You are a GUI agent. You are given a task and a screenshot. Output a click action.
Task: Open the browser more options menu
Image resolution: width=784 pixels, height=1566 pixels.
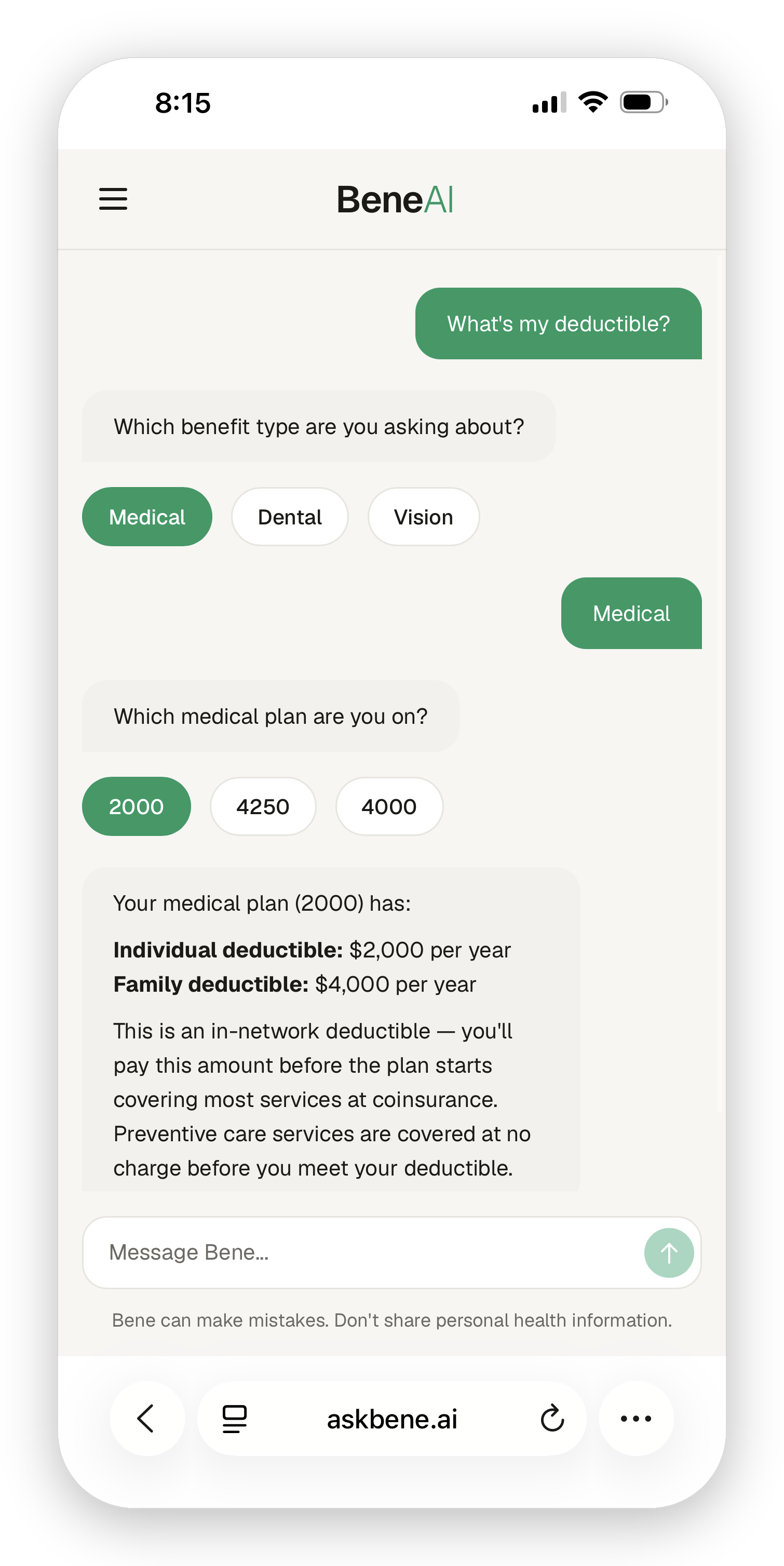pyautogui.click(x=636, y=1418)
